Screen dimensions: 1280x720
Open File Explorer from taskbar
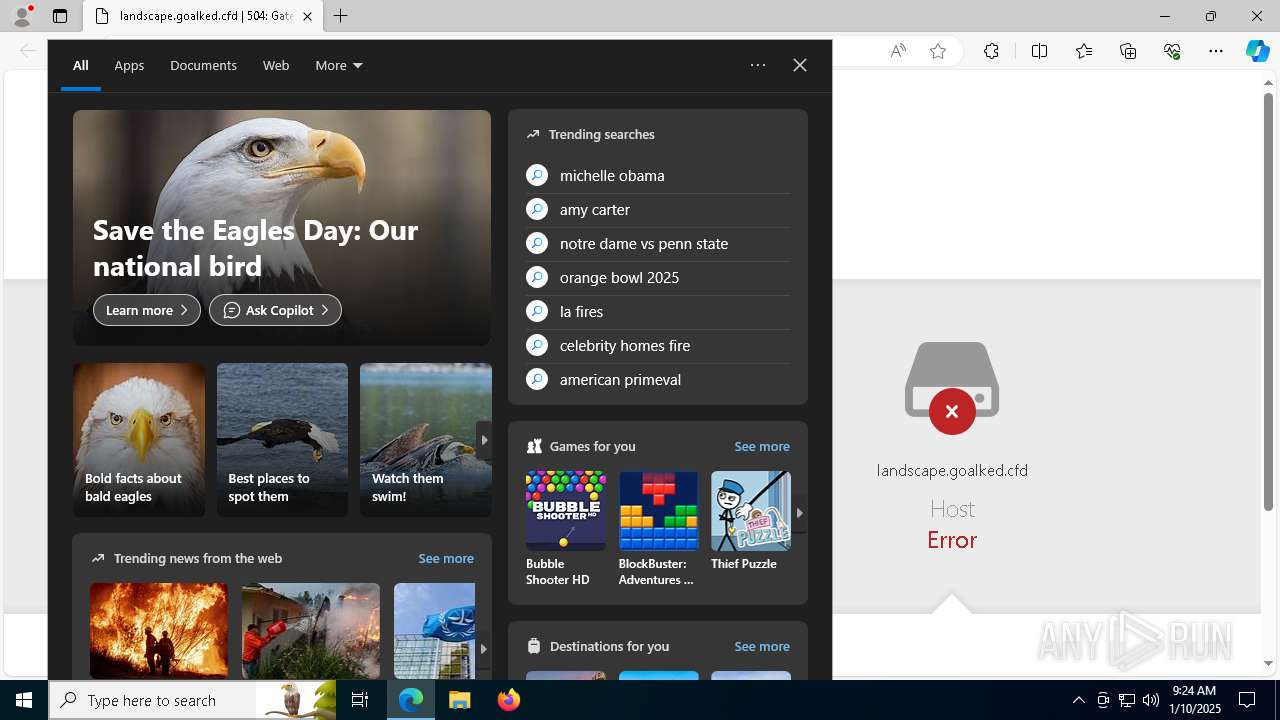point(459,700)
